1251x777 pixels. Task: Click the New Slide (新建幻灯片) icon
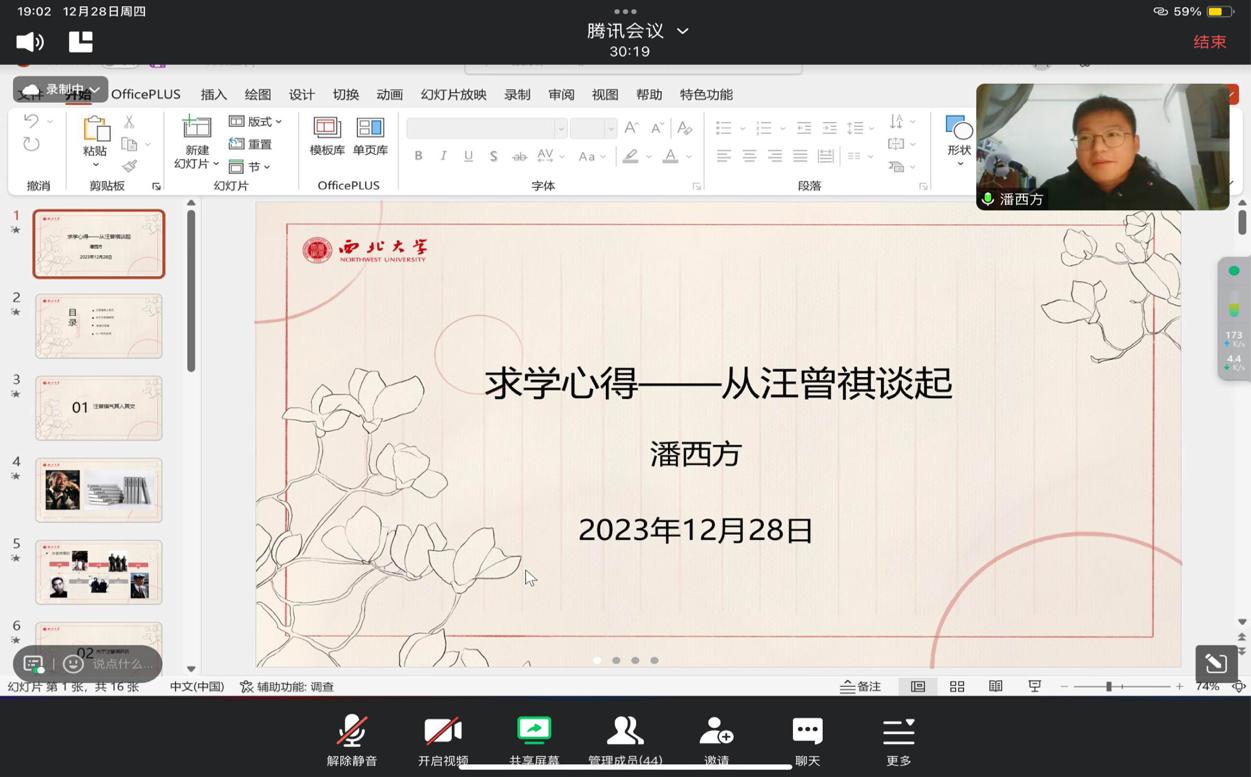(197, 128)
